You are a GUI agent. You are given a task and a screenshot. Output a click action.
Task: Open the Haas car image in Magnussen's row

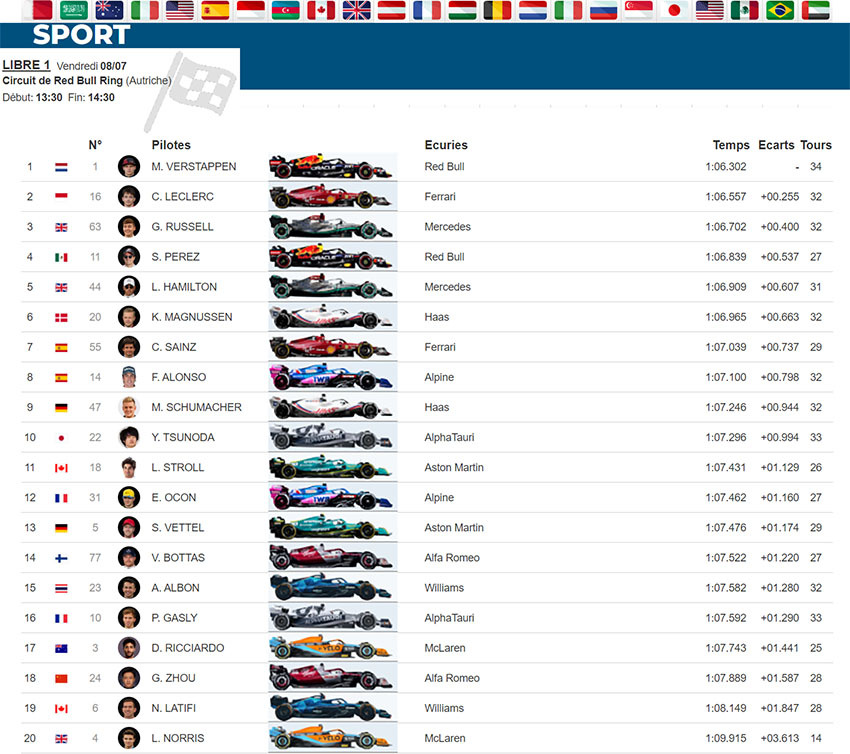point(332,317)
